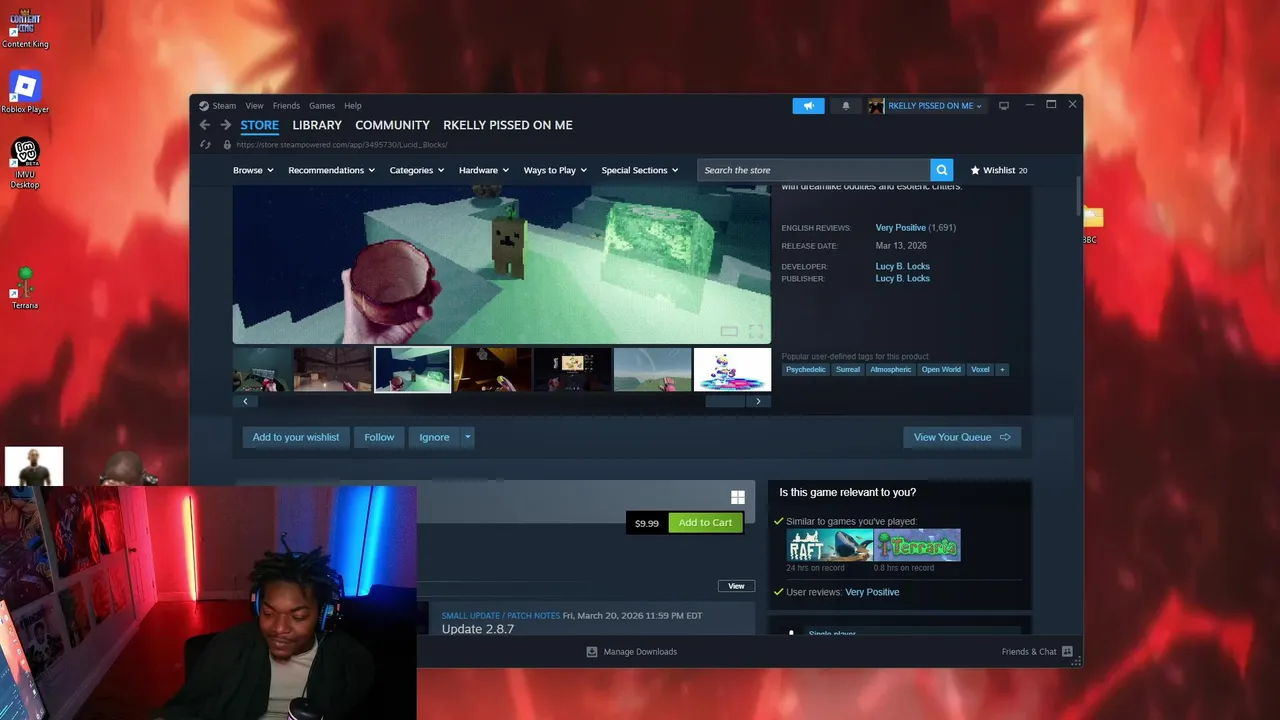Expand the Hardware dropdown
The height and width of the screenshot is (720, 1280).
click(484, 170)
